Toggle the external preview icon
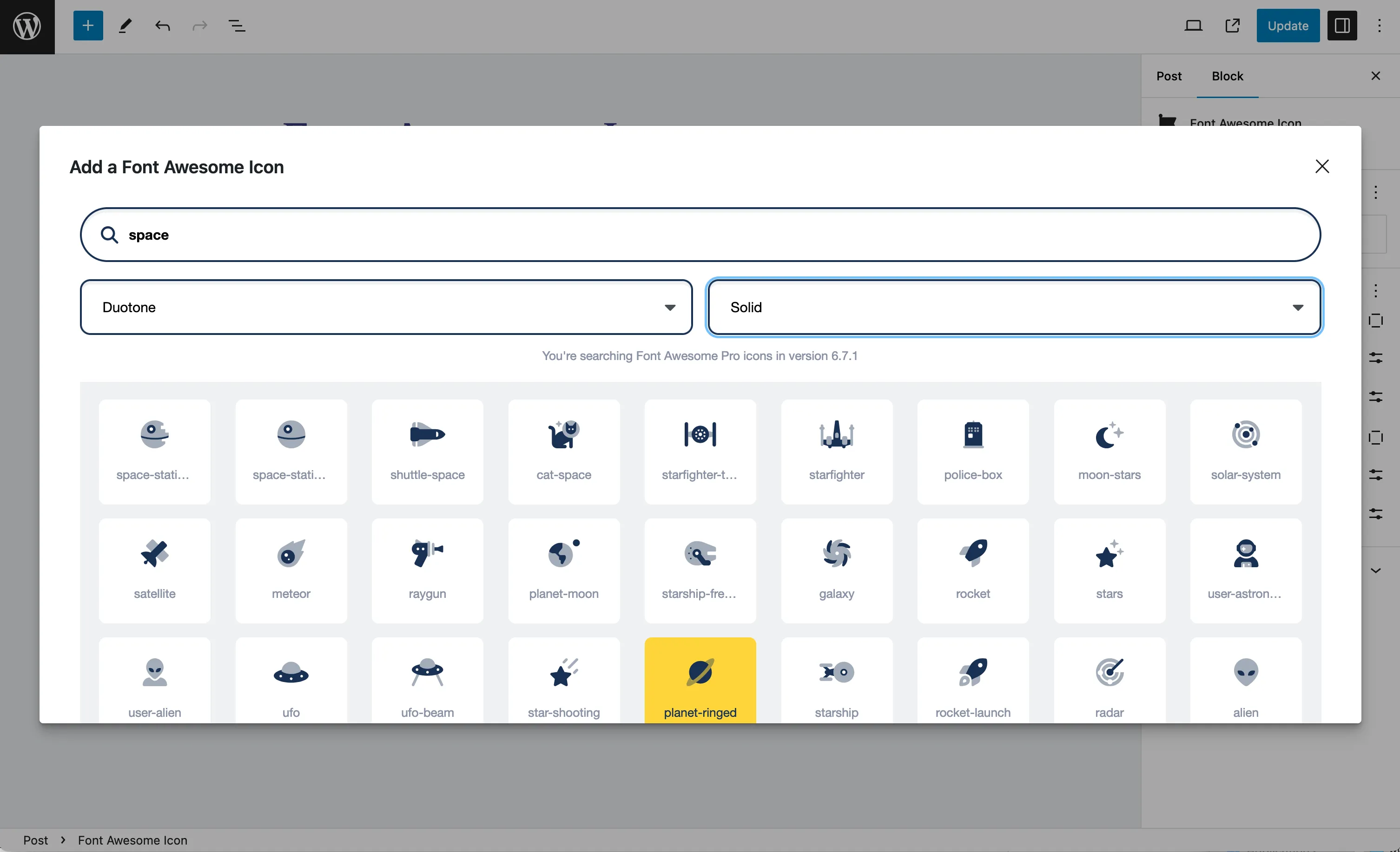Screen dimensions: 1400x852 (x=1232, y=25)
